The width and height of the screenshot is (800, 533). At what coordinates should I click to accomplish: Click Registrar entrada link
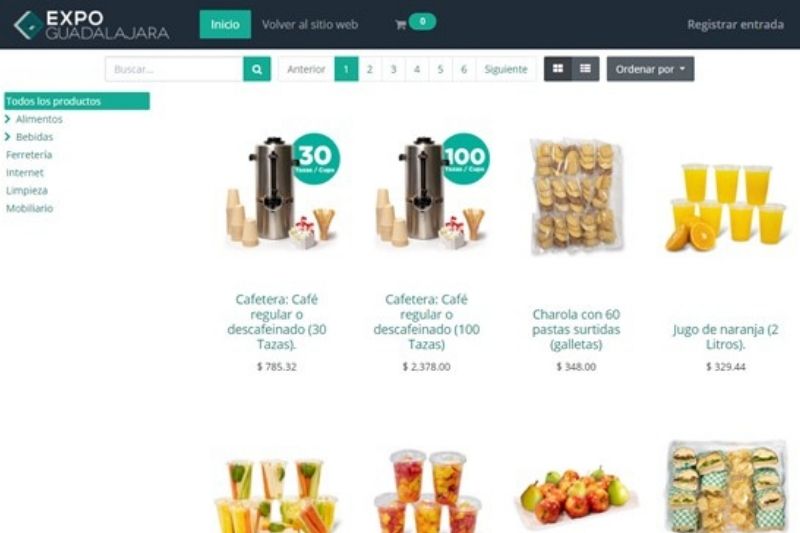pyautogui.click(x=735, y=24)
